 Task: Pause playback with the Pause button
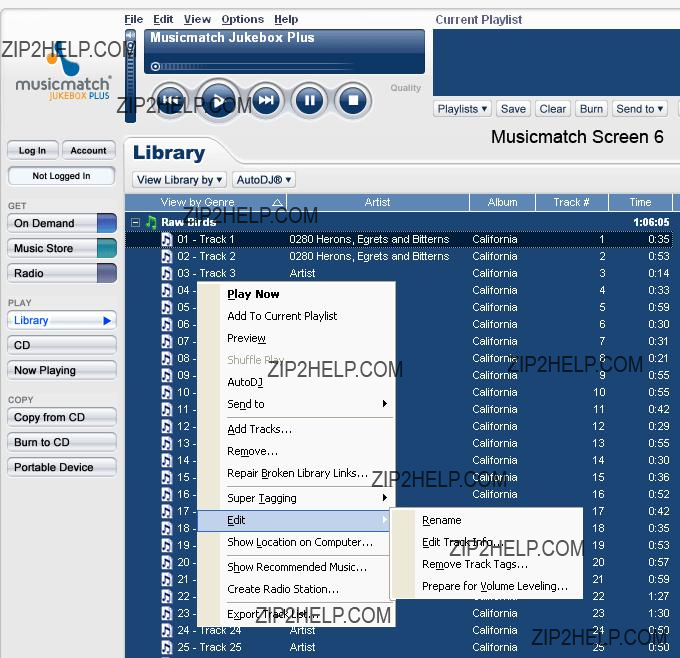(x=310, y=101)
